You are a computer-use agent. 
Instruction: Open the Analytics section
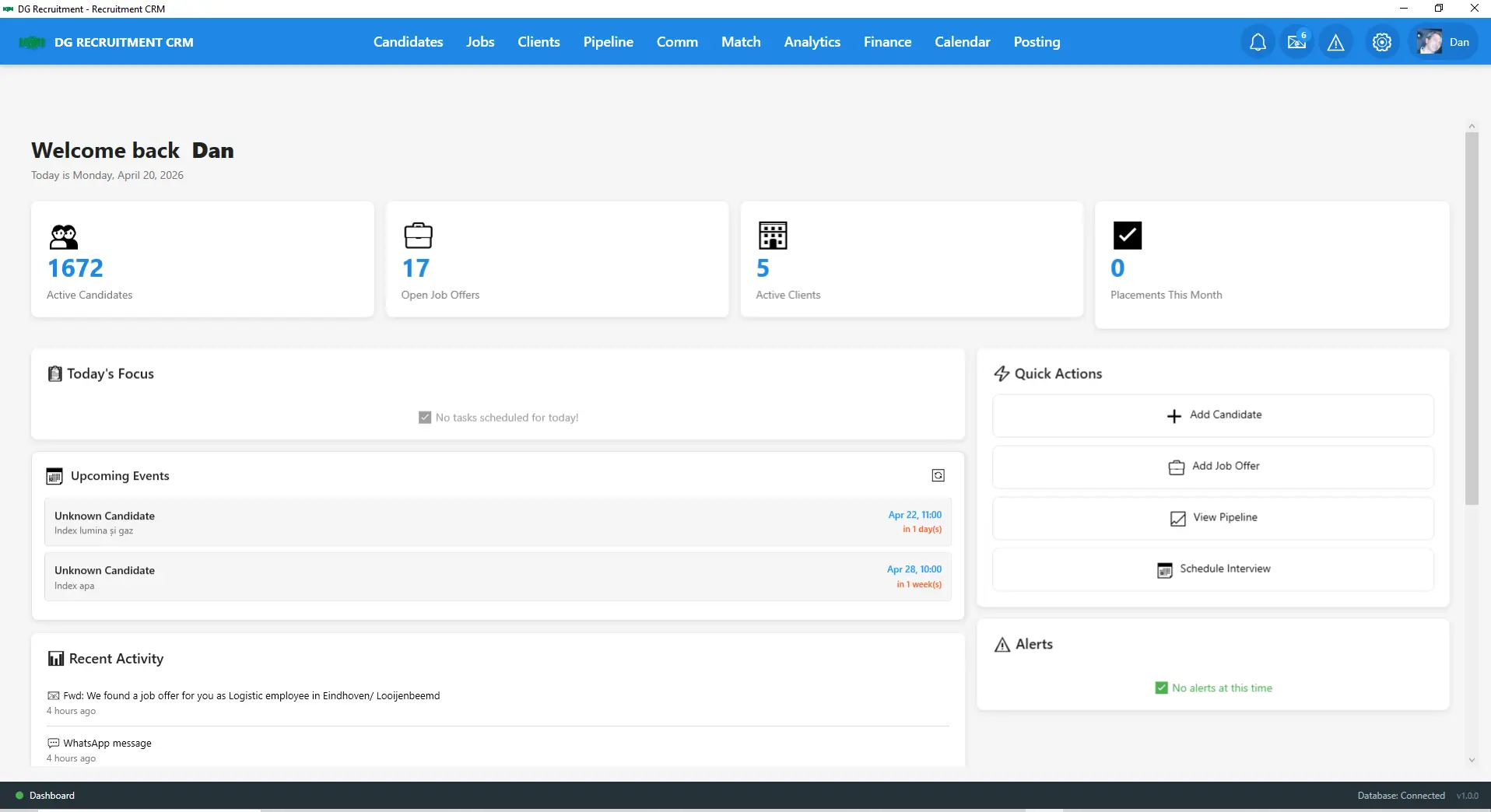(812, 42)
